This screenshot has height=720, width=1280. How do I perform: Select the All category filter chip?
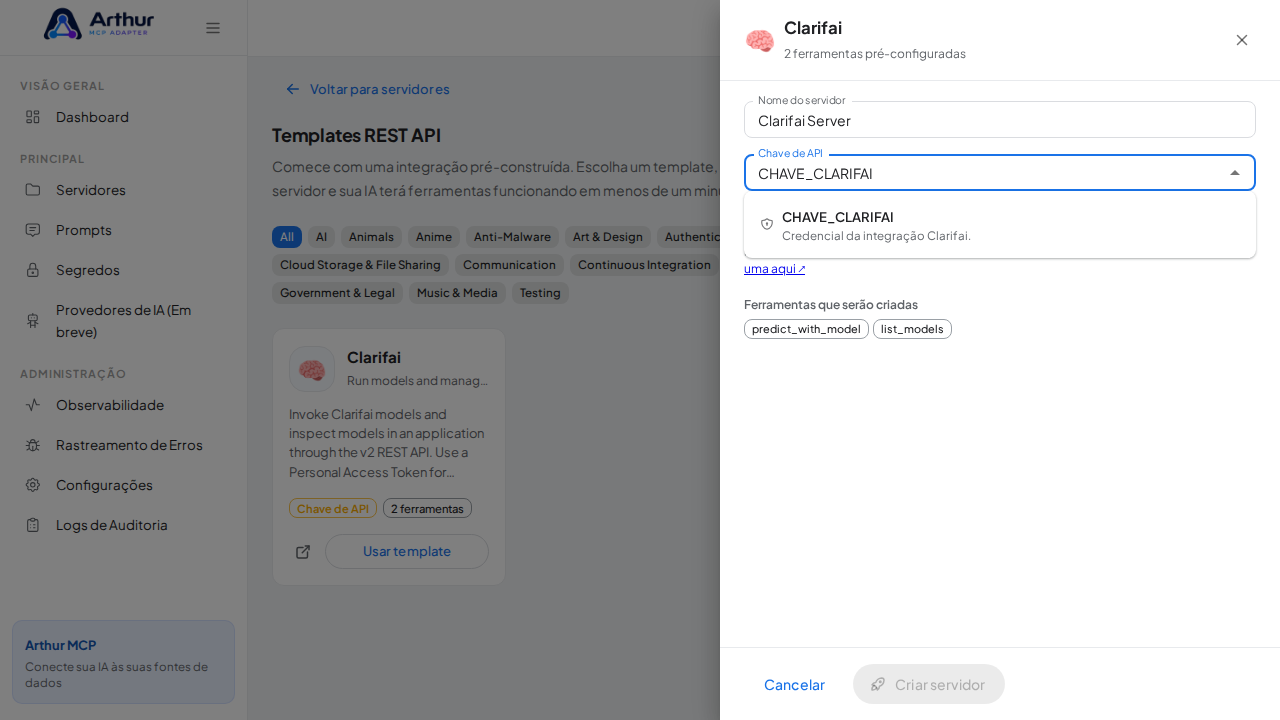[287, 237]
